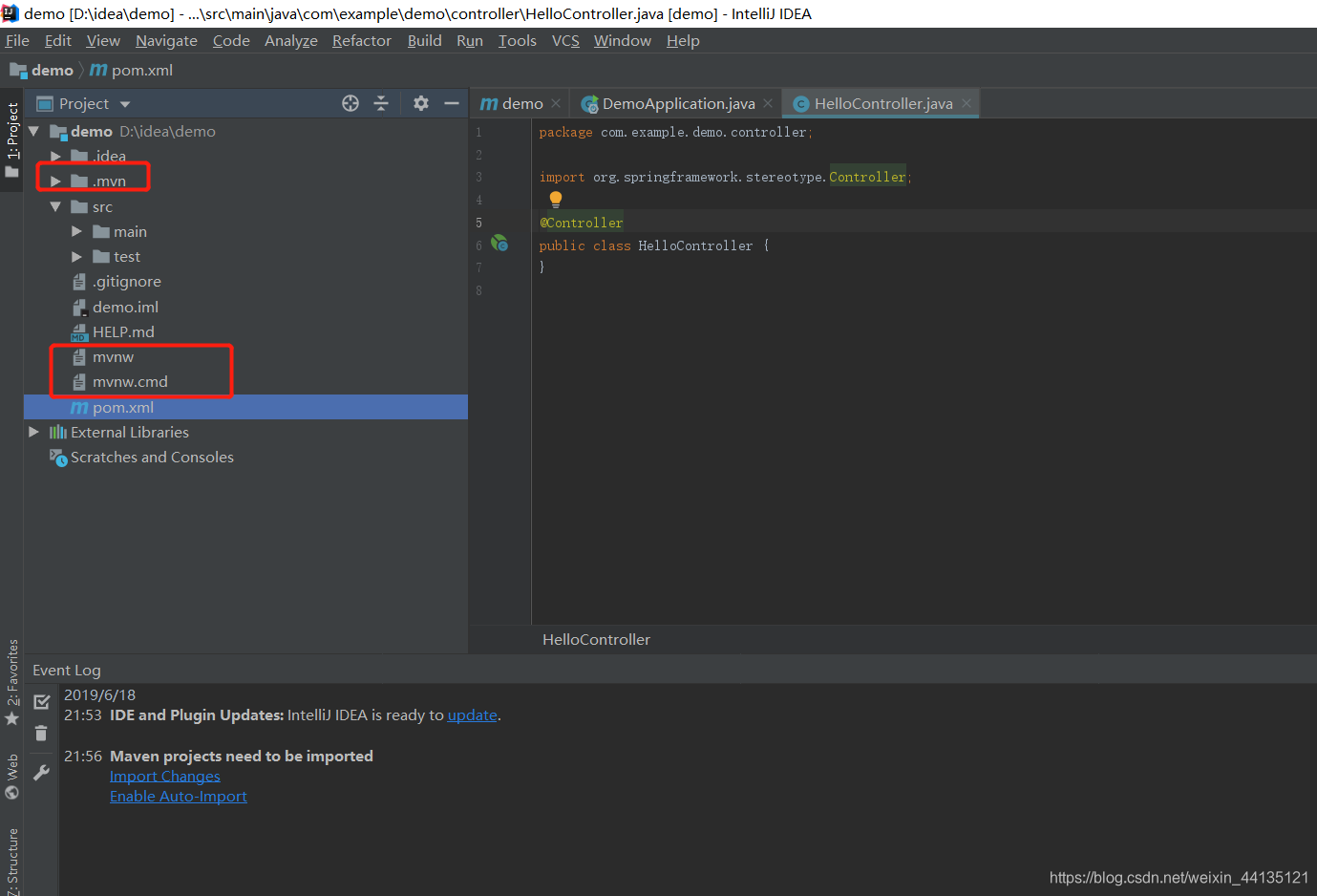This screenshot has width=1317, height=896.
Task: Click the yellow lightbulb intention icon
Action: 556,199
